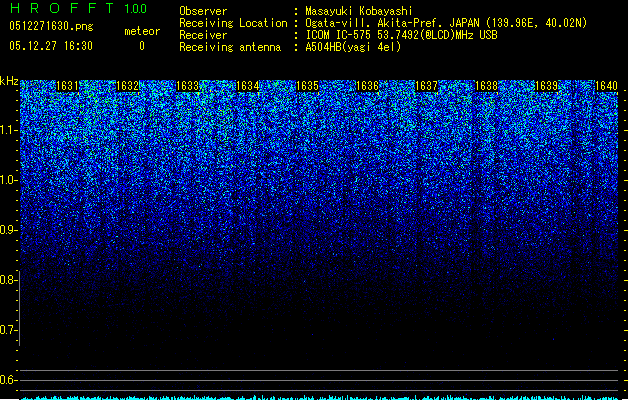This screenshot has height=400, width=629.
Task: Click the 0.6 frequency axis label
Action: click(x=8, y=380)
